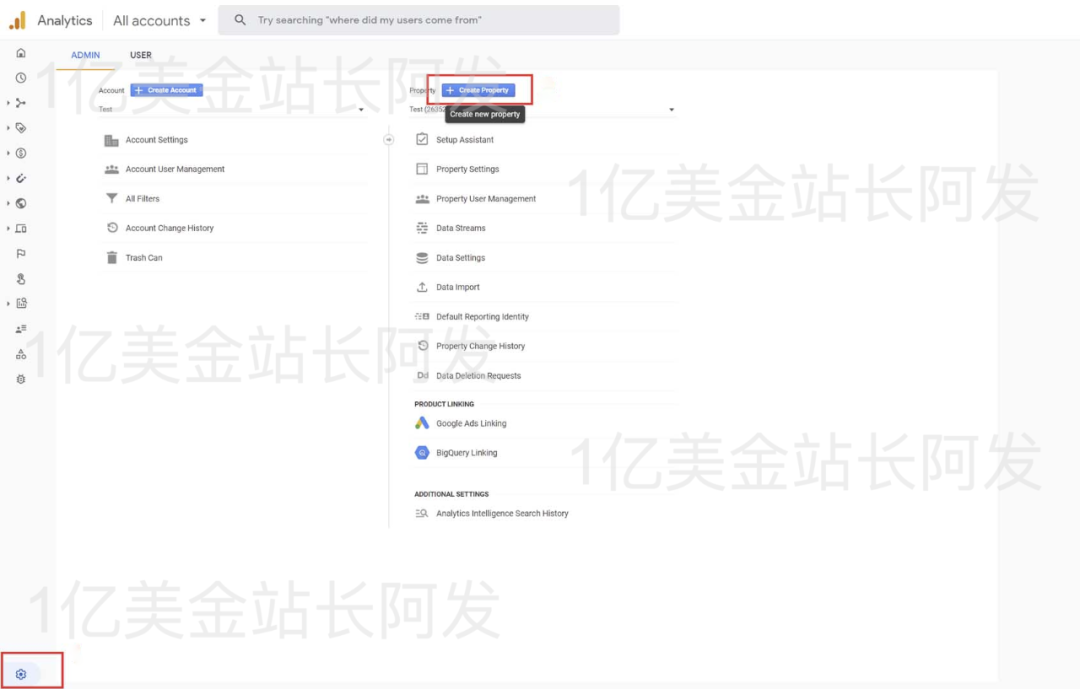Click the round arrow between the account and property columns
Screen dimensions: 1080x689
388,140
